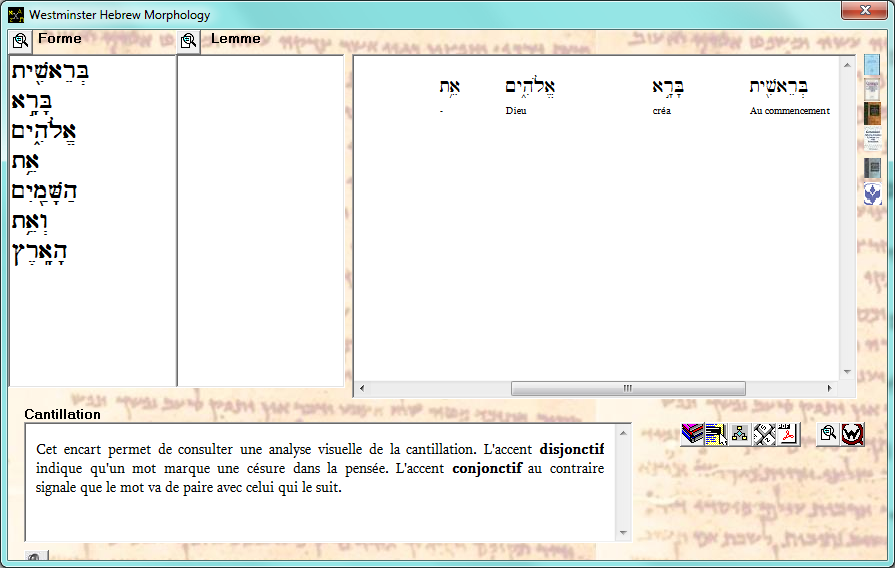The width and height of the screenshot is (895, 568).
Task: Open the PDF document icon
Action: tap(788, 434)
